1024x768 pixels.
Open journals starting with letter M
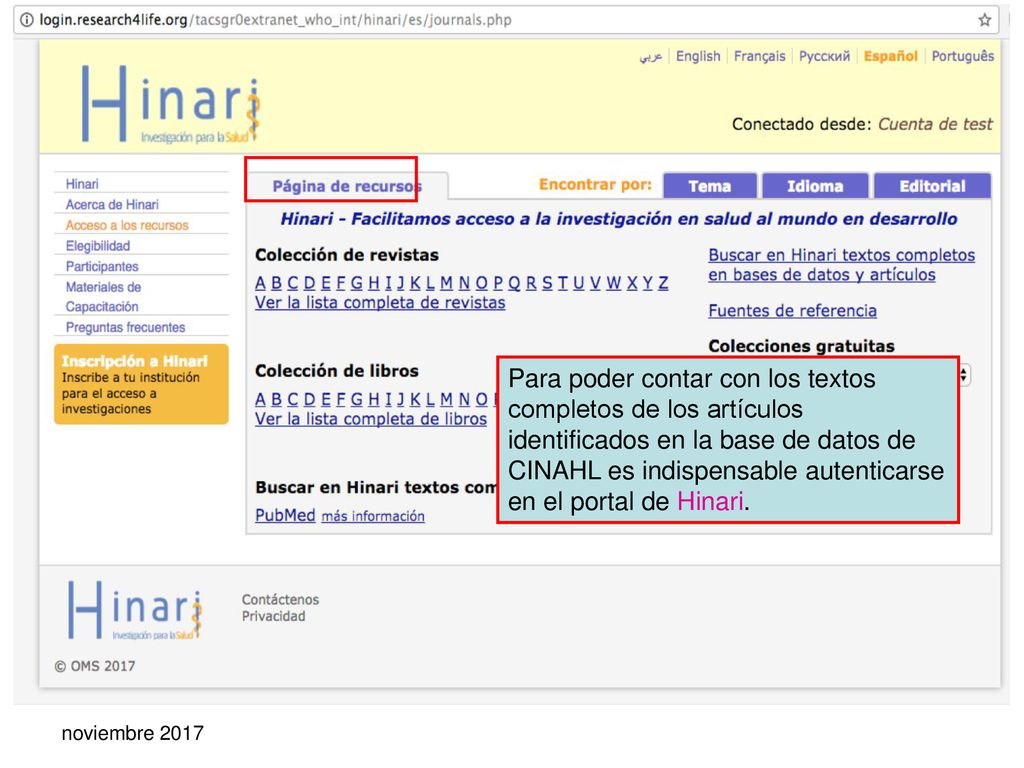click(x=447, y=283)
